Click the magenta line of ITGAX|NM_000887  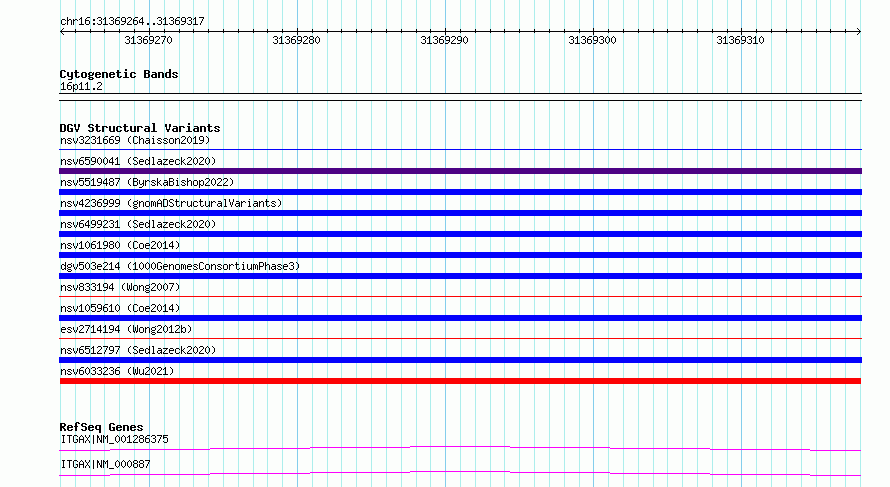click(x=460, y=473)
